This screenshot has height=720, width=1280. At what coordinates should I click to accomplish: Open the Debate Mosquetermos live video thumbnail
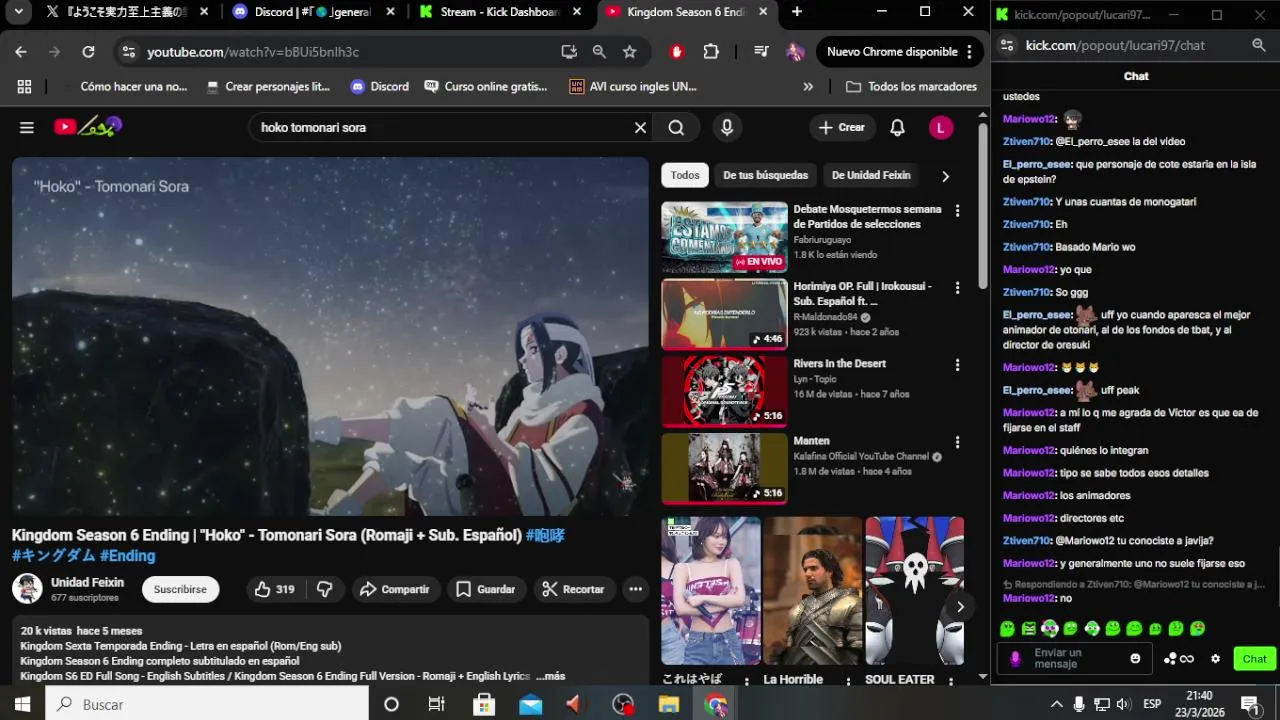pyautogui.click(x=724, y=237)
